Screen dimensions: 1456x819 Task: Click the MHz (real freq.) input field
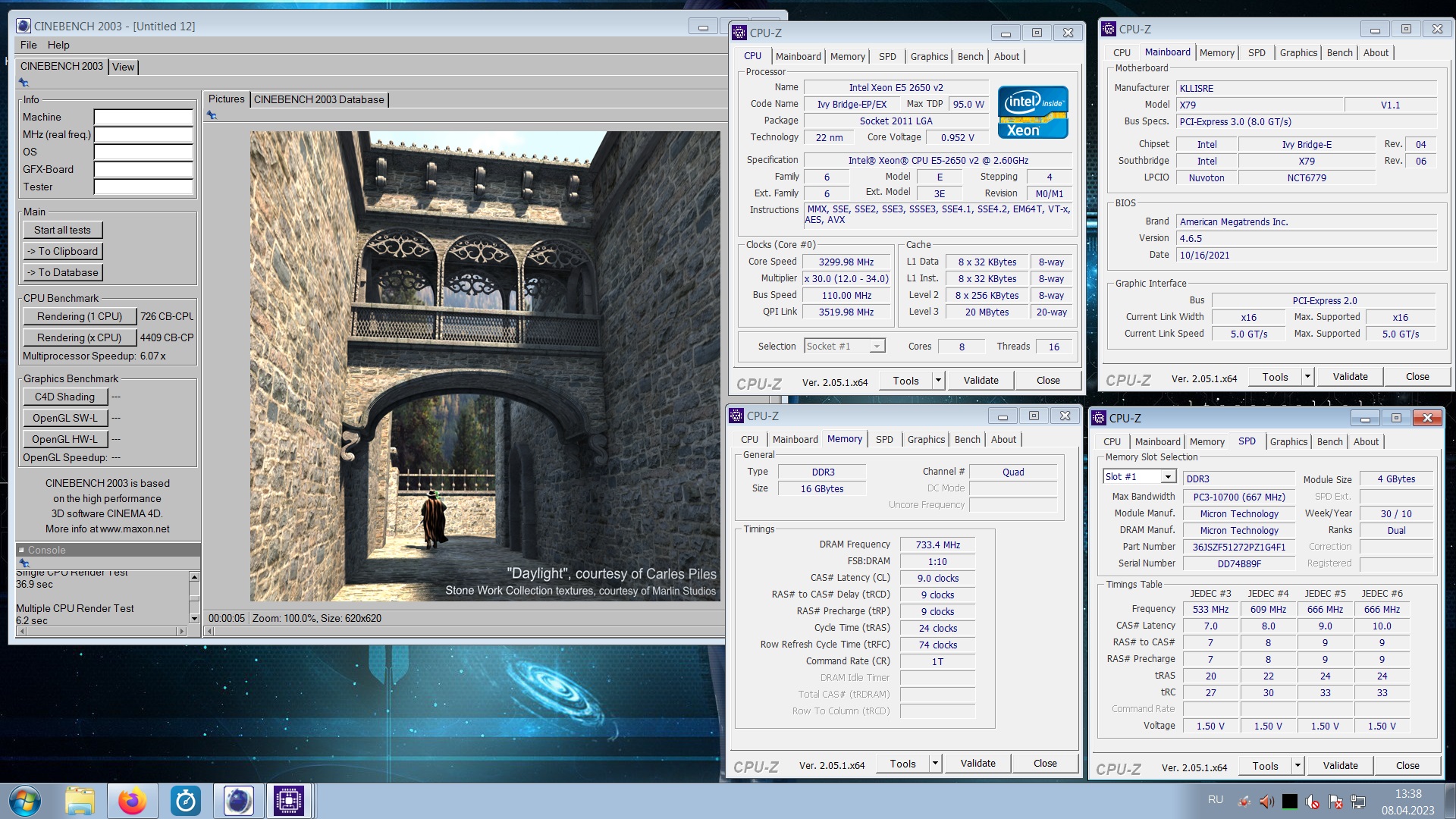coord(143,134)
